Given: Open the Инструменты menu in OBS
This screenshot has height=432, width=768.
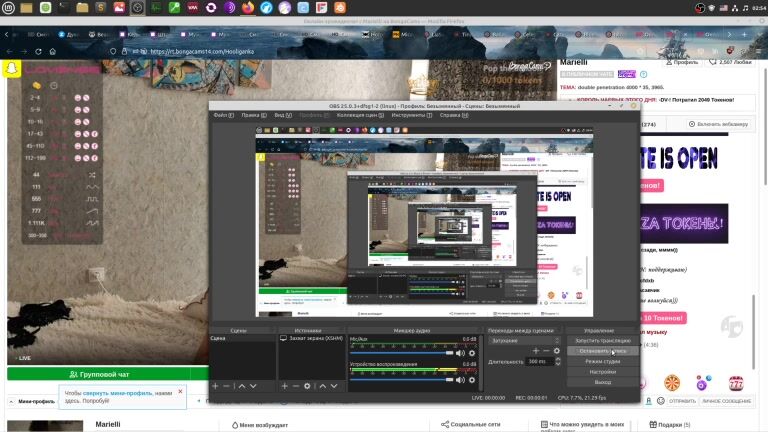Looking at the screenshot, I should tap(410, 115).
